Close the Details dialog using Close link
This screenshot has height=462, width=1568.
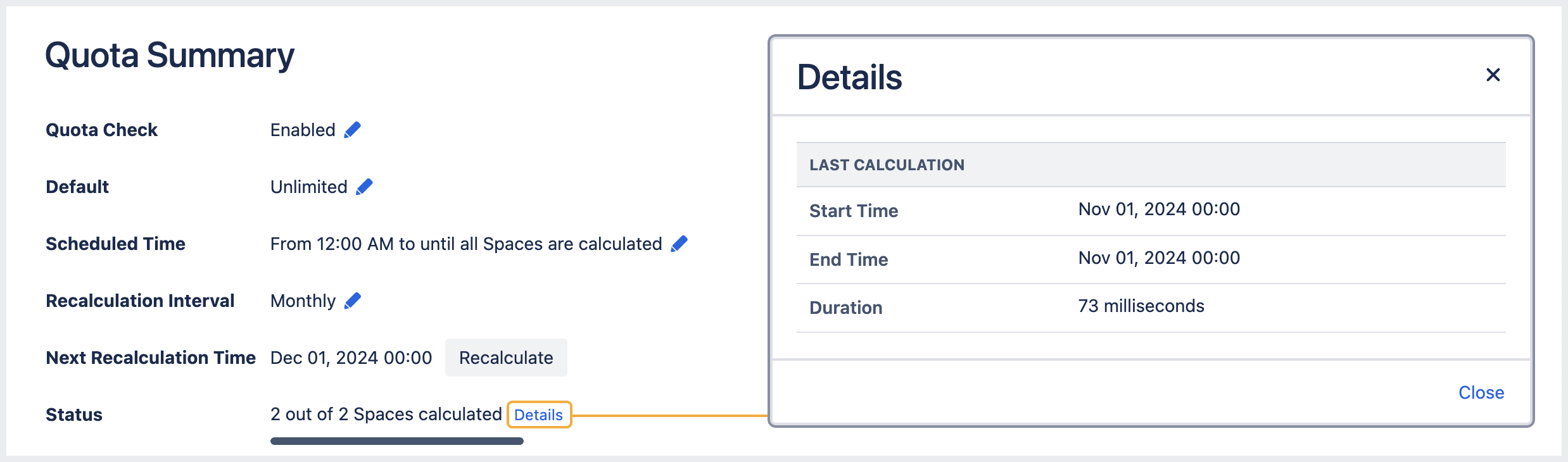(x=1481, y=392)
